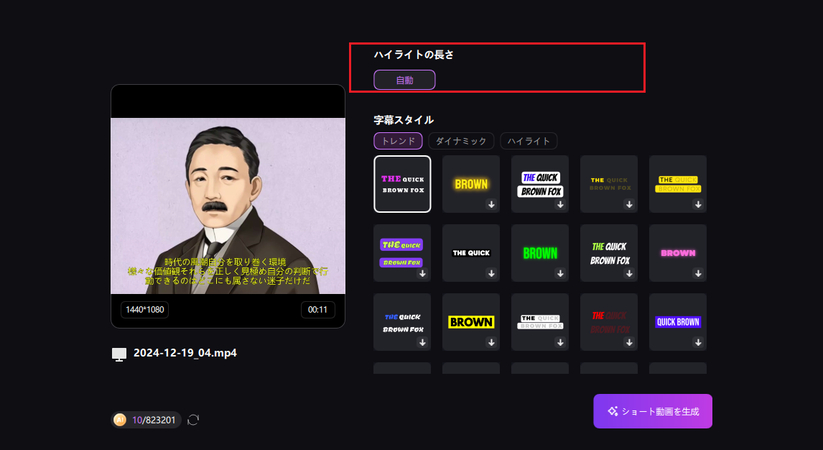
Task: Choose the dim gold THE QUICK BROWN FOX style
Action: pos(609,184)
